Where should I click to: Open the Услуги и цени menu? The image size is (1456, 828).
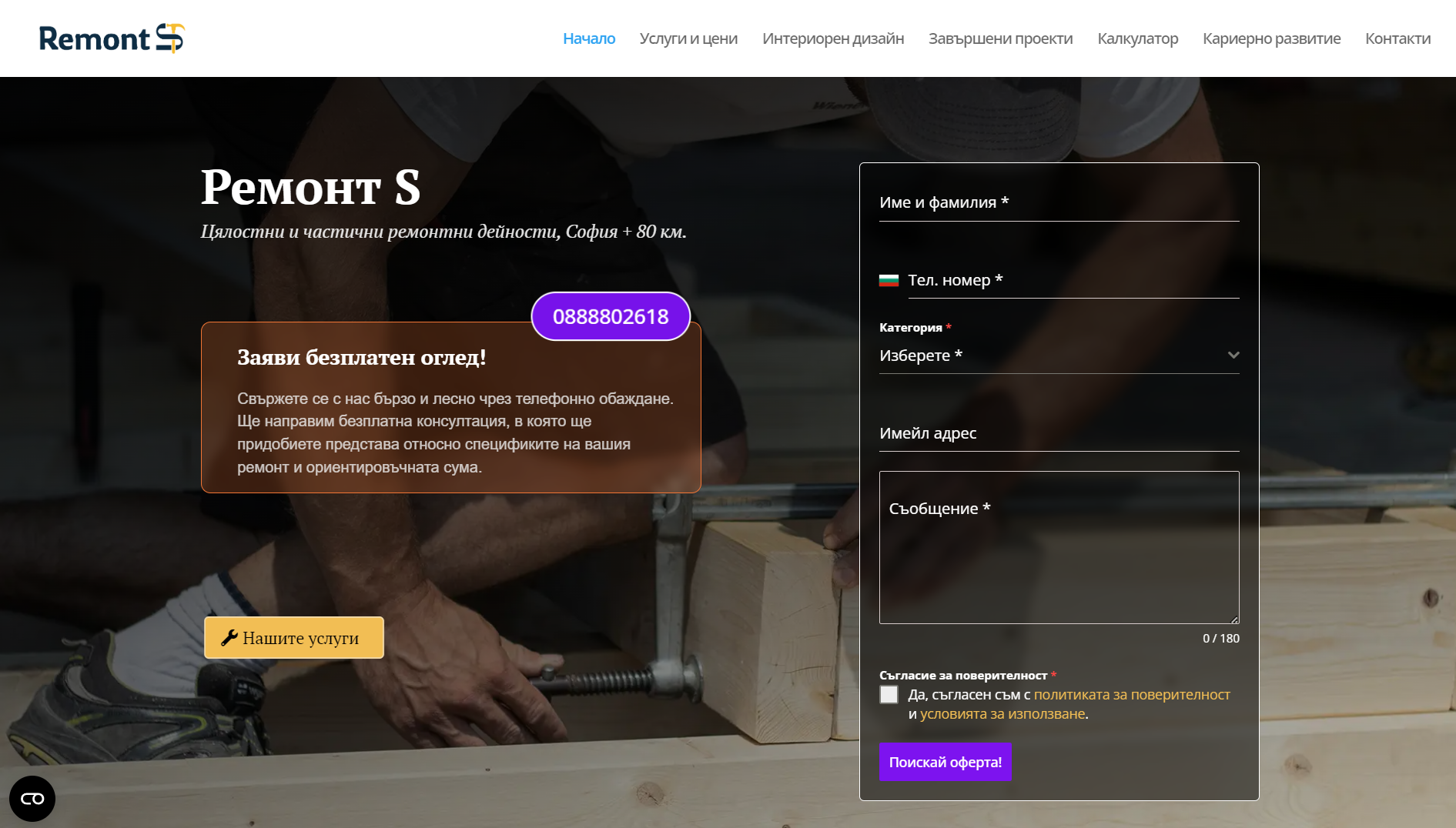[688, 38]
